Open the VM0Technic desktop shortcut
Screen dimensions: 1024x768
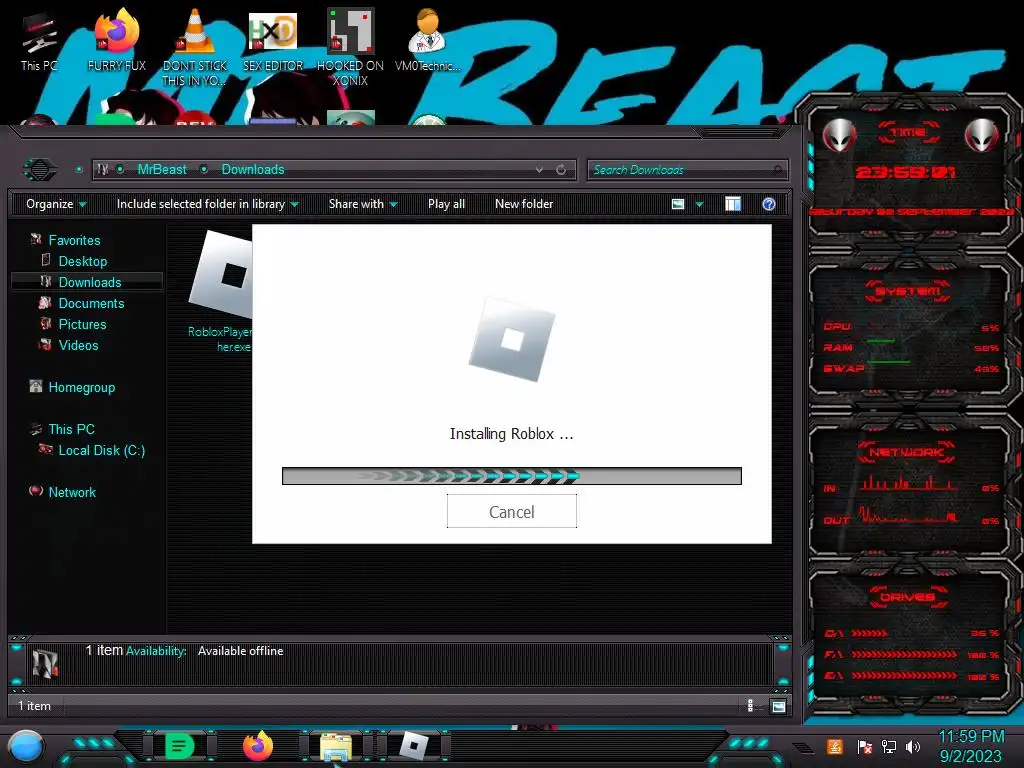428,40
